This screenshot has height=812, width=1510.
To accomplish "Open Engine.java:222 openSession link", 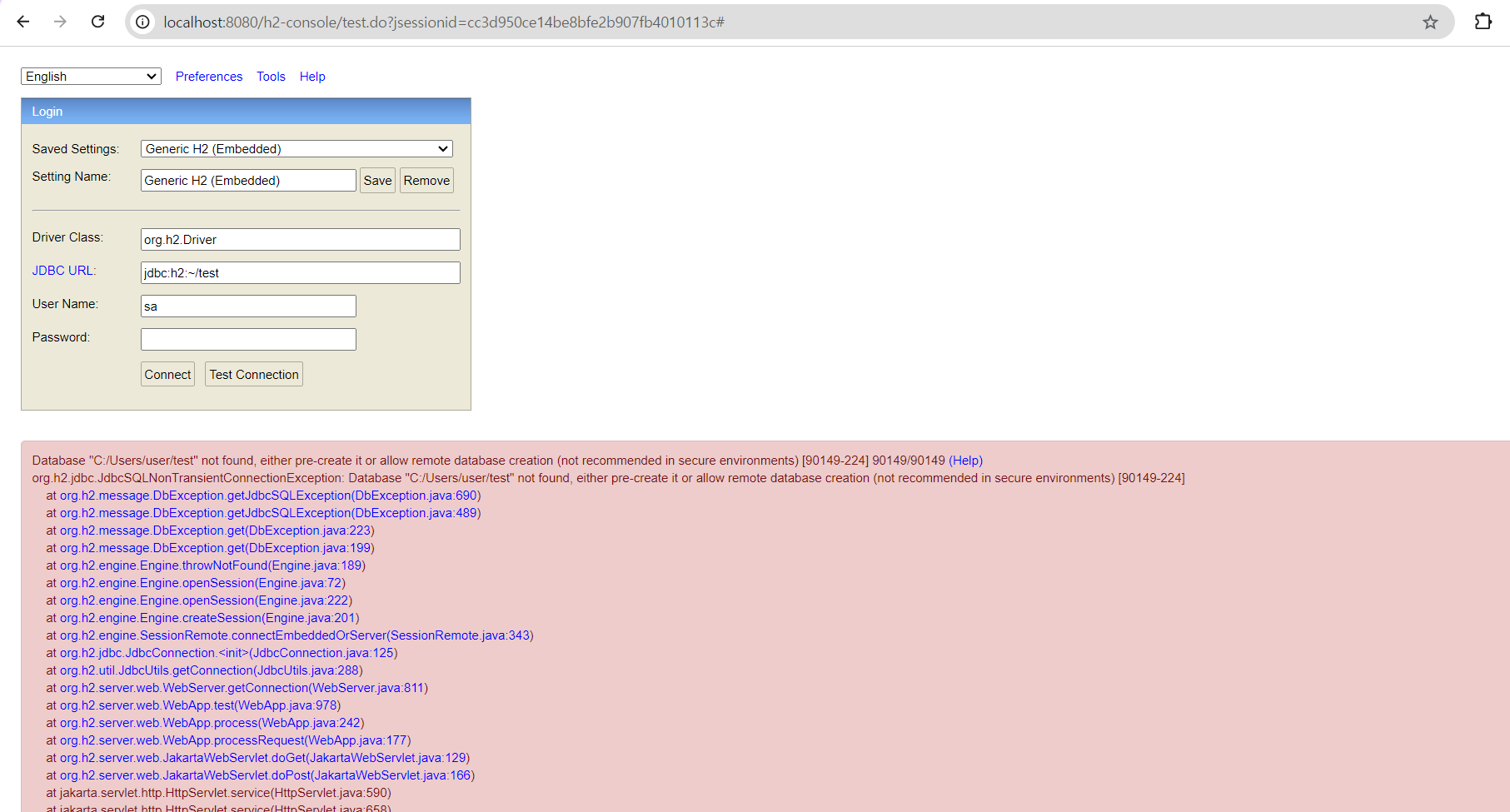I will click(x=206, y=600).
